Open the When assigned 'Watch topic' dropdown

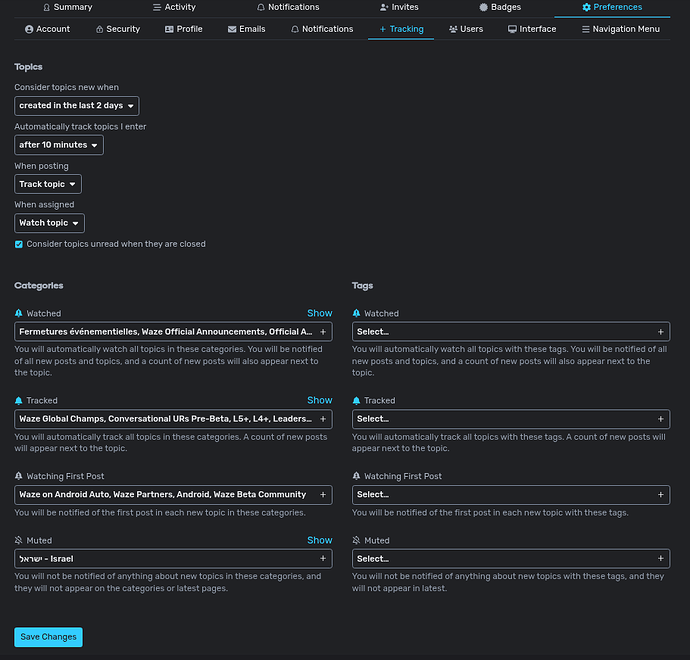pos(49,223)
